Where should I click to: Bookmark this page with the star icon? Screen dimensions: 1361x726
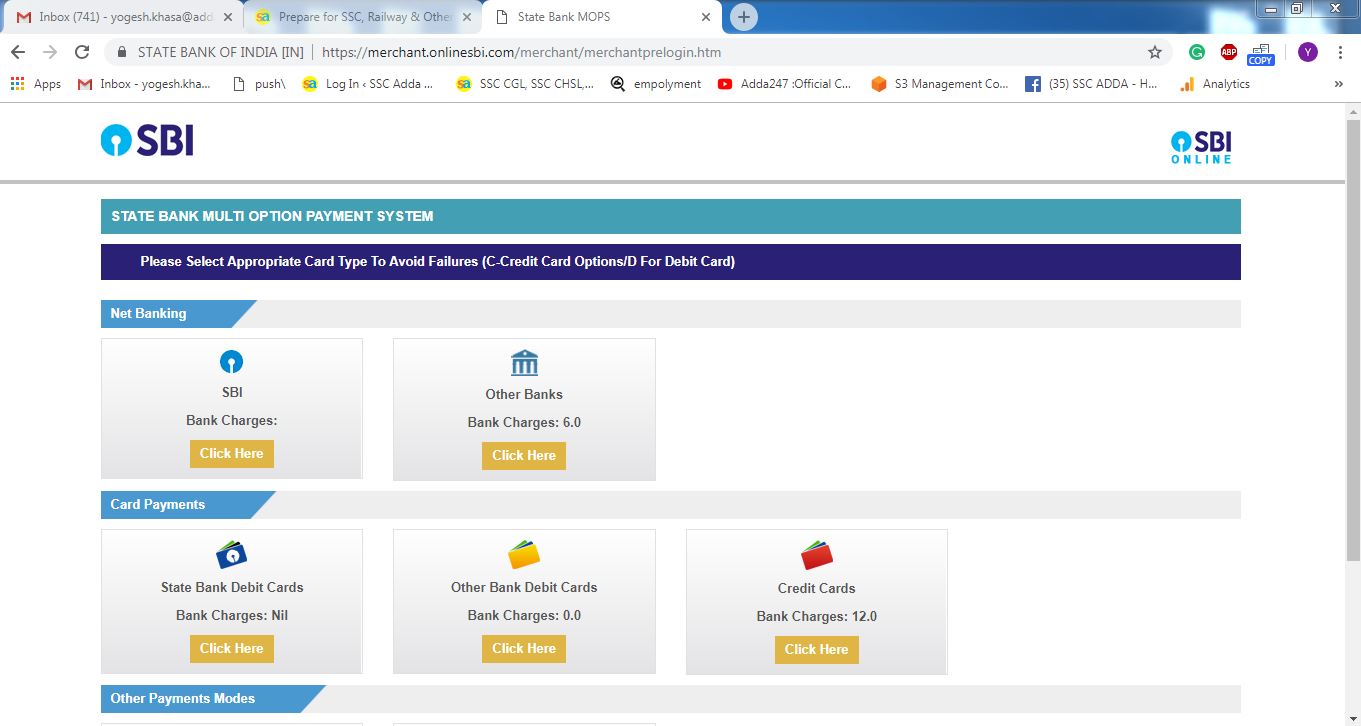pos(1155,52)
